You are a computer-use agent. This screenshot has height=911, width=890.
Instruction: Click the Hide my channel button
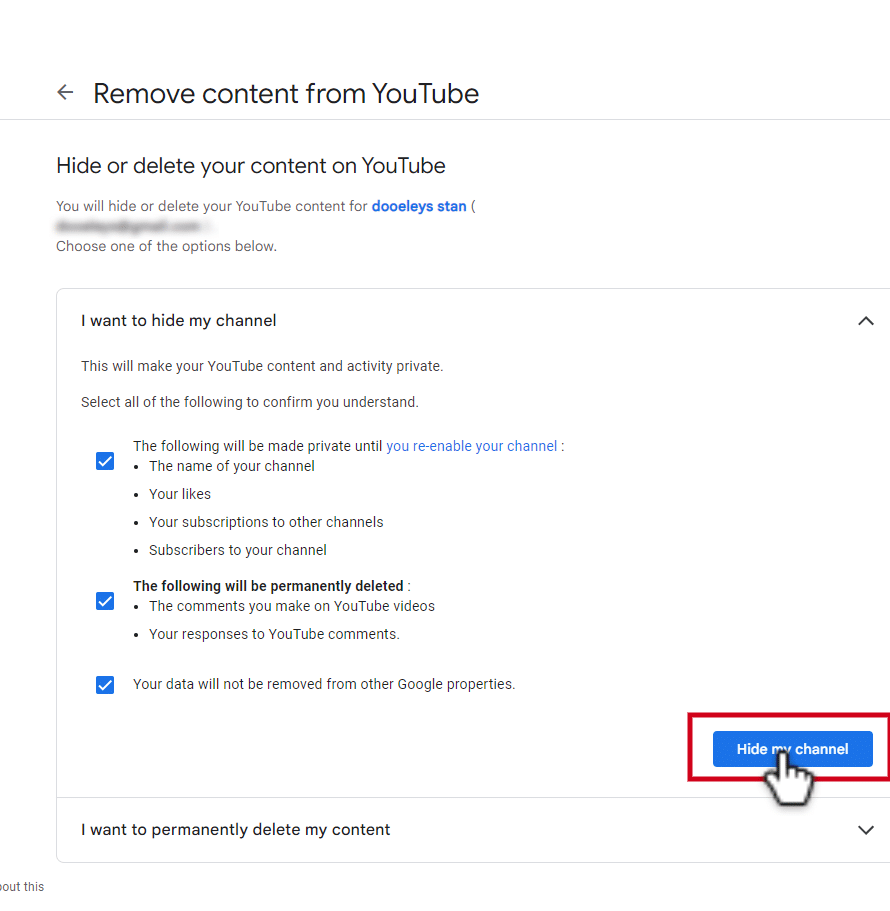coord(792,749)
